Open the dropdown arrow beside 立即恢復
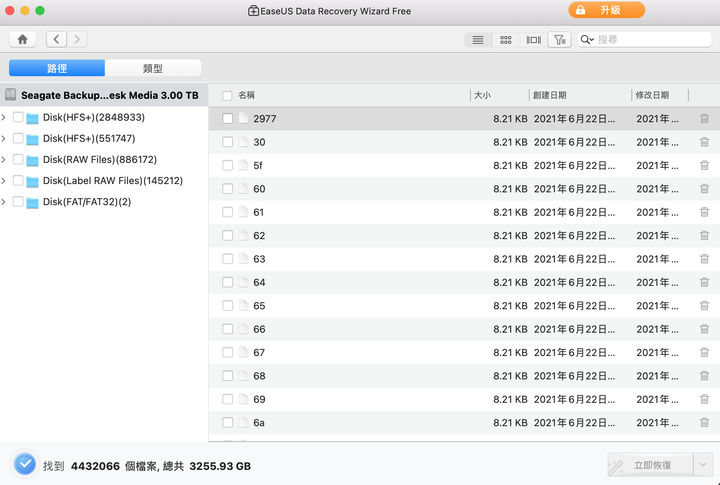Image resolution: width=720 pixels, height=485 pixels. (703, 465)
